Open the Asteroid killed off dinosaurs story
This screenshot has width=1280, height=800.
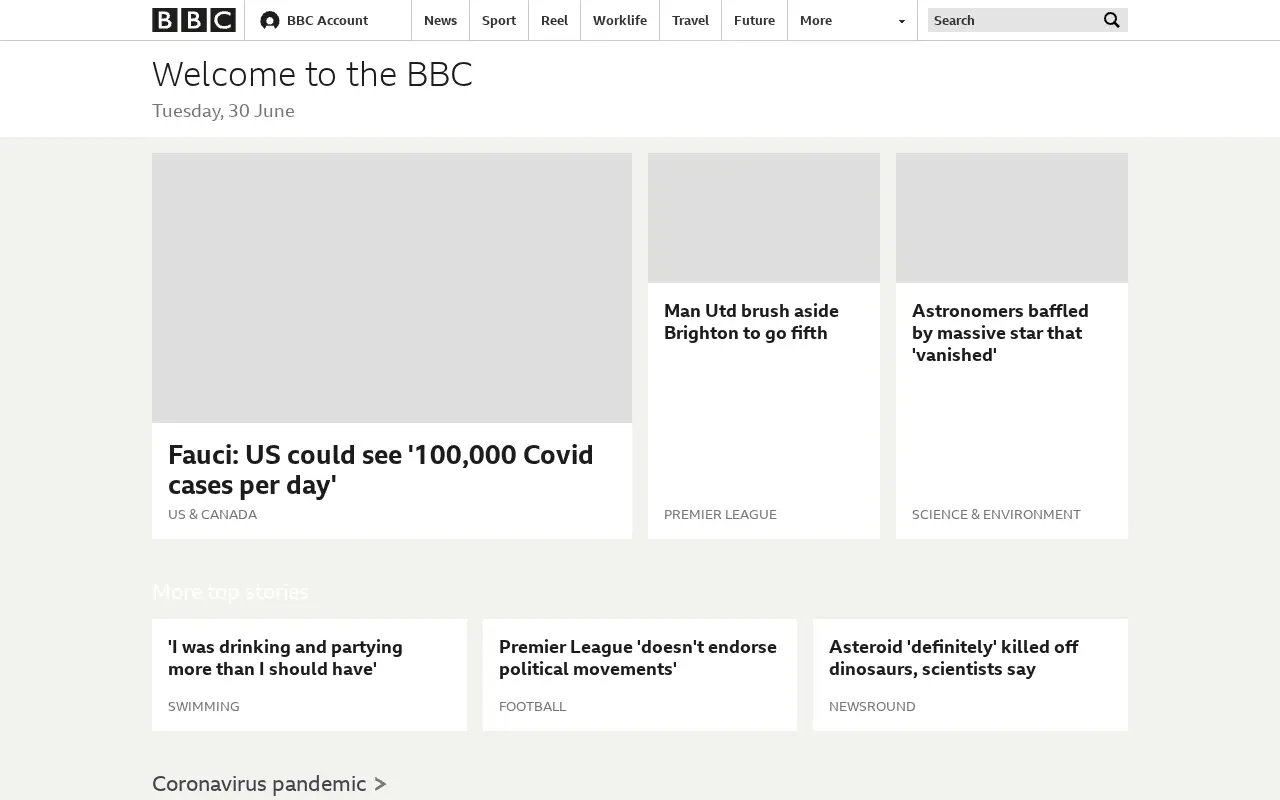[953, 658]
